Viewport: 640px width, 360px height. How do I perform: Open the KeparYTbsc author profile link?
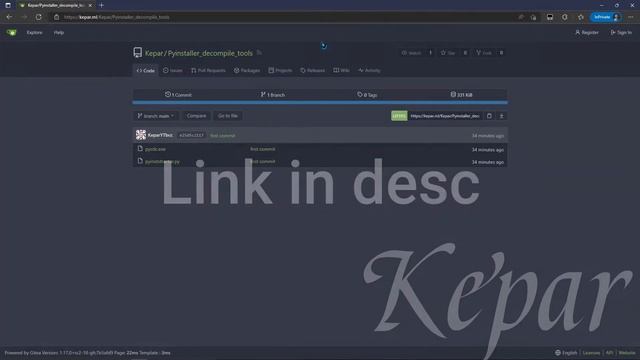click(x=160, y=135)
